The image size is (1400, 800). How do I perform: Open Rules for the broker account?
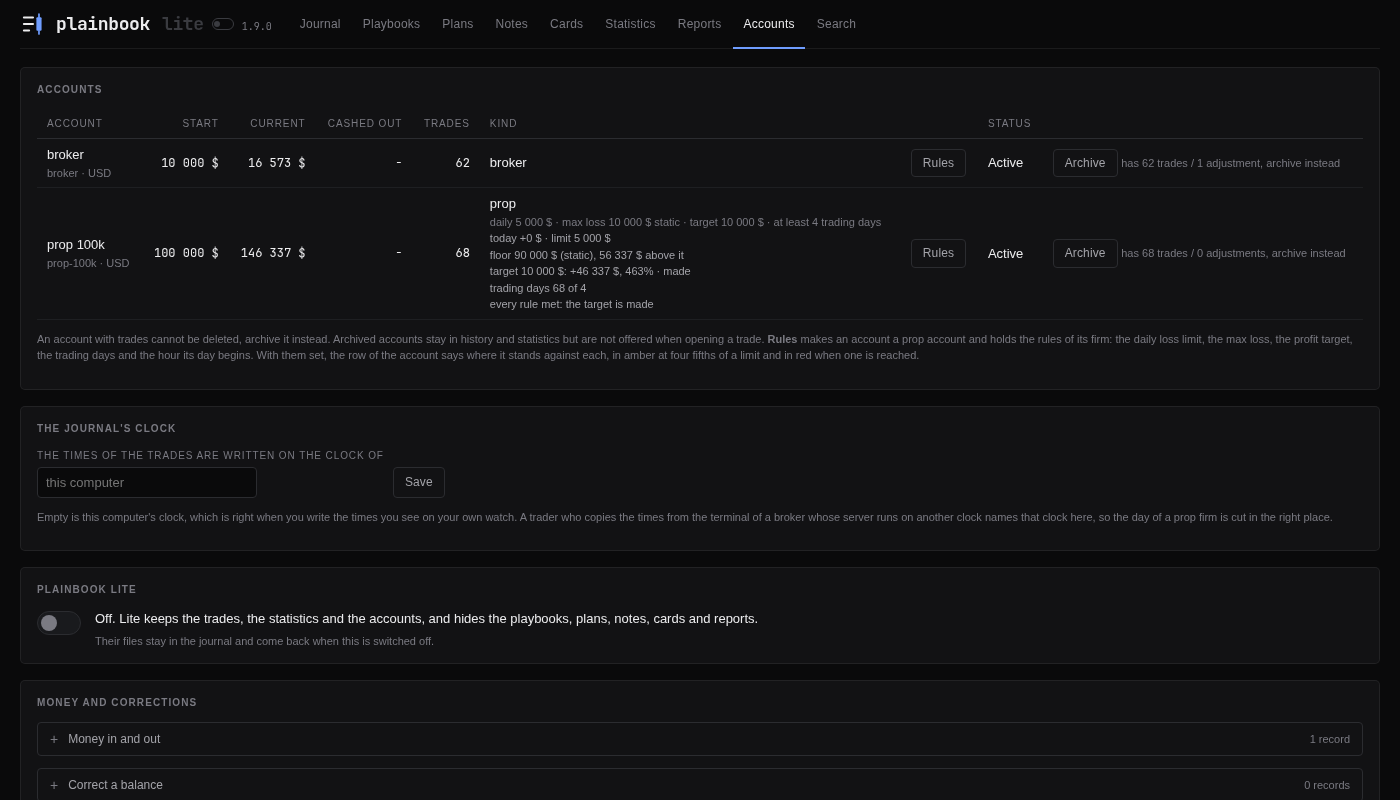click(x=938, y=163)
